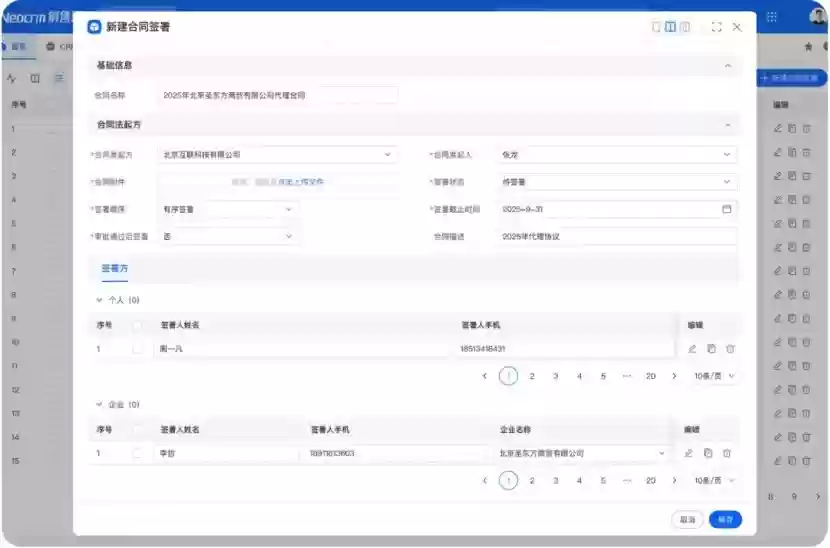Check the row checkbox in 企业 table

[138, 453]
